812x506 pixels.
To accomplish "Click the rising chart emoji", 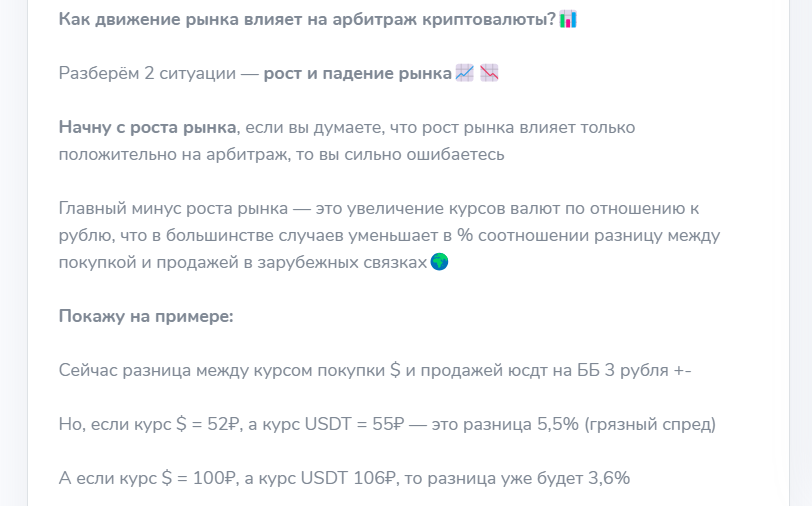I will [x=465, y=73].
